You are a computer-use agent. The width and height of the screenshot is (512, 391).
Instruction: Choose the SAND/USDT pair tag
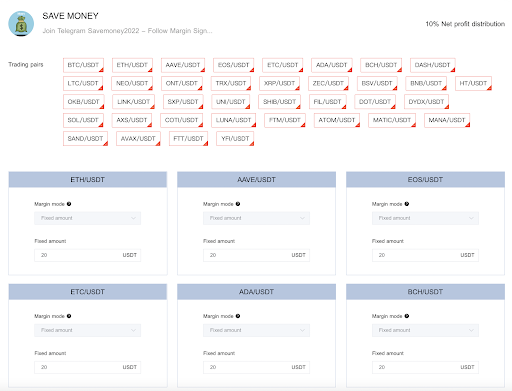tap(85, 139)
